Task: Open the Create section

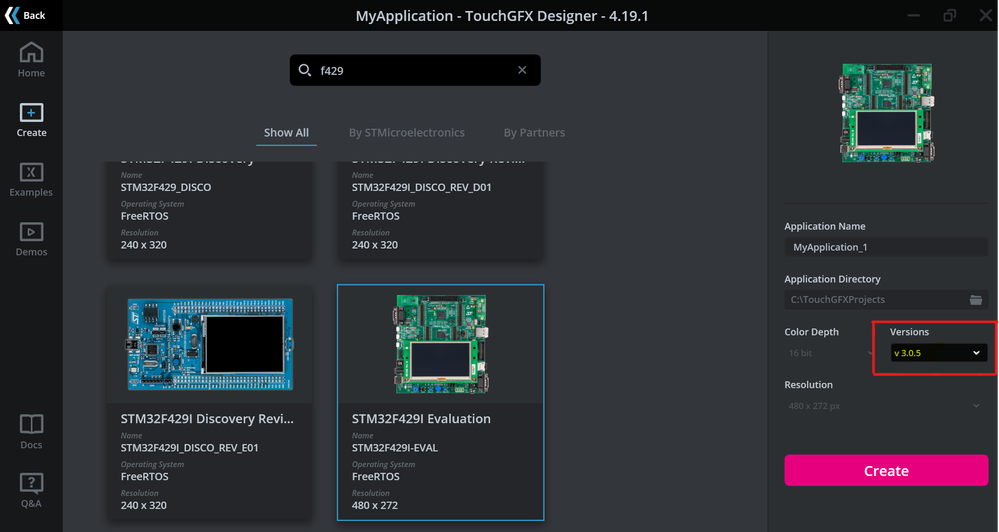Action: 31,120
